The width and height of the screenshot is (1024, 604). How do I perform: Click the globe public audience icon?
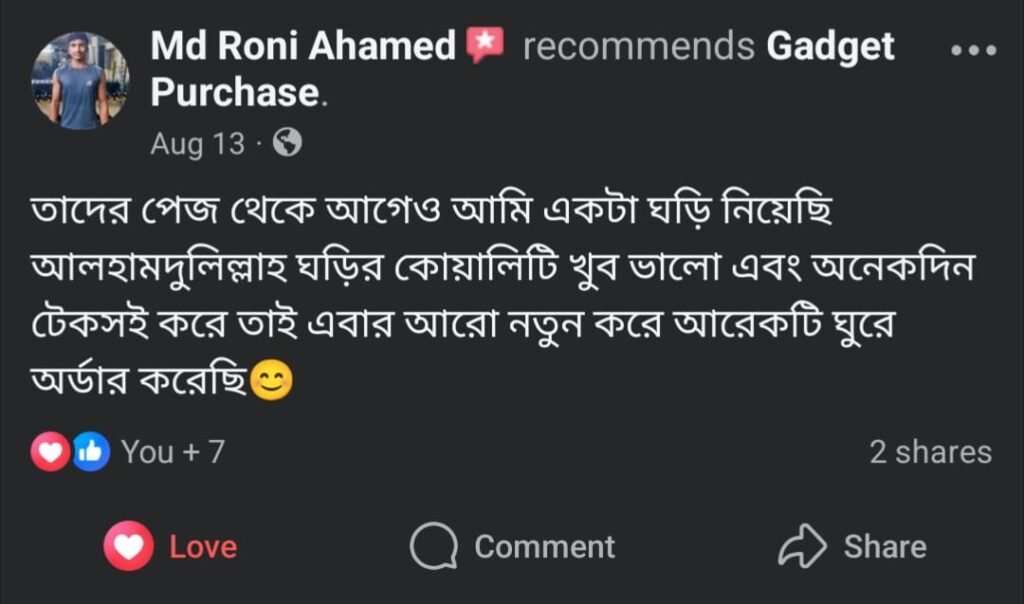tap(287, 144)
